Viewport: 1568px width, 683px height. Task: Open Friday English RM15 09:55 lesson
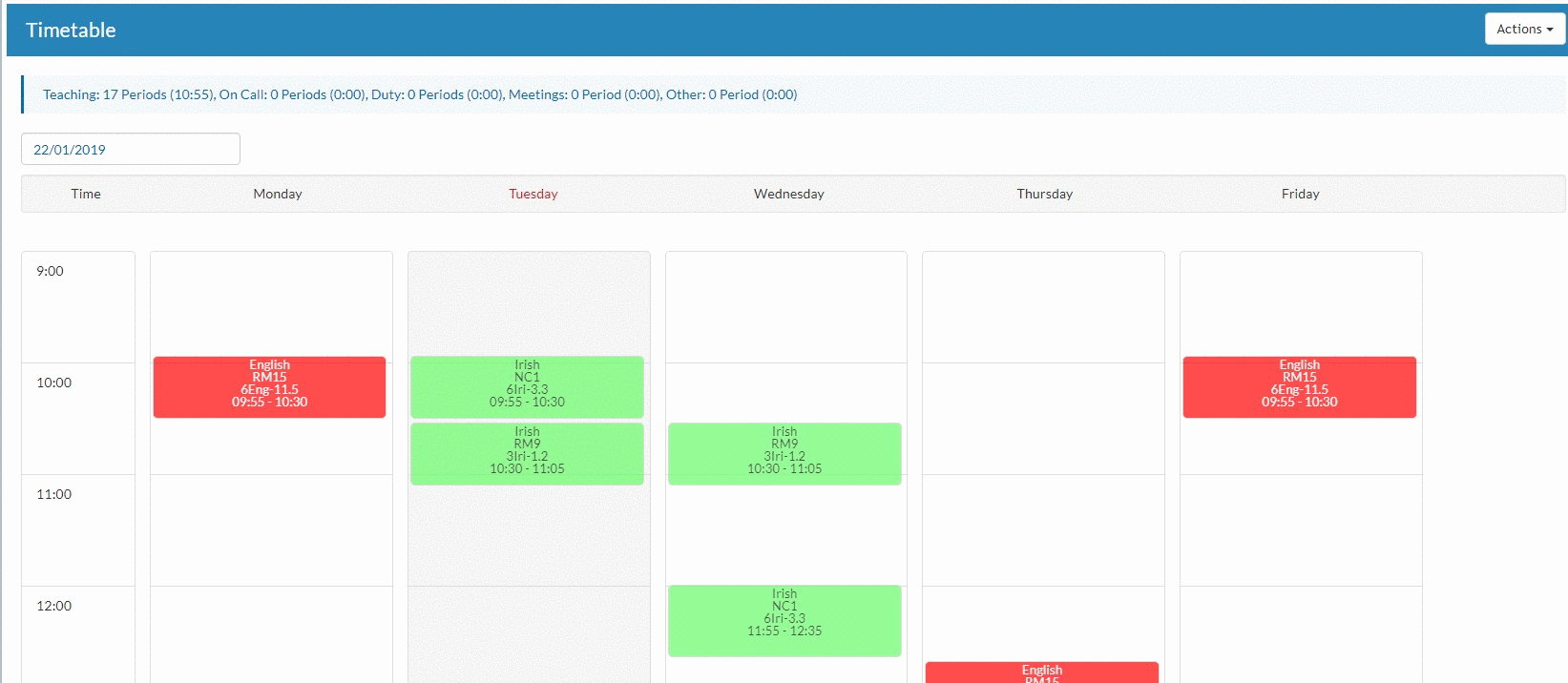(x=1300, y=387)
